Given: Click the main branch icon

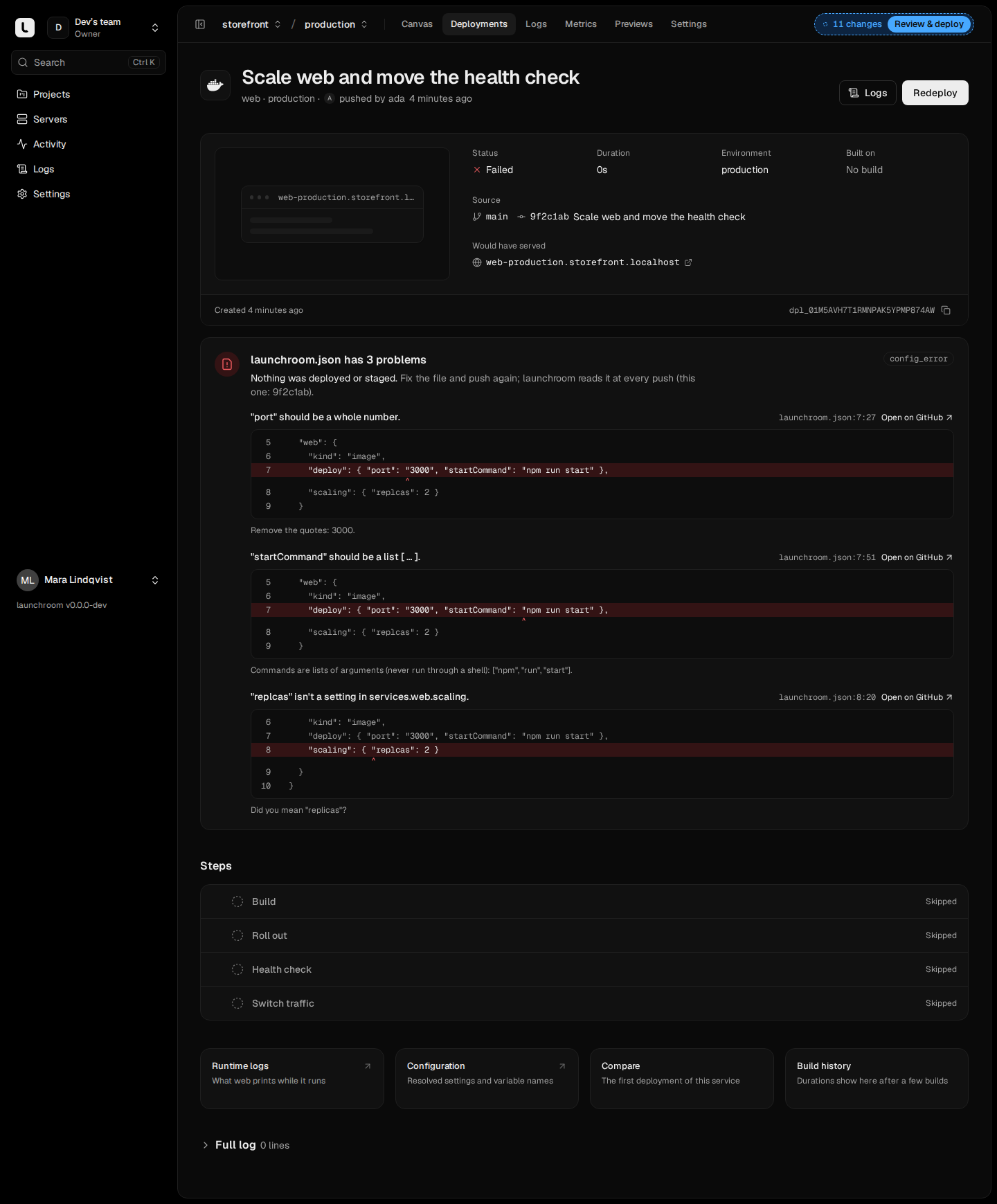Looking at the screenshot, I should 477,217.
